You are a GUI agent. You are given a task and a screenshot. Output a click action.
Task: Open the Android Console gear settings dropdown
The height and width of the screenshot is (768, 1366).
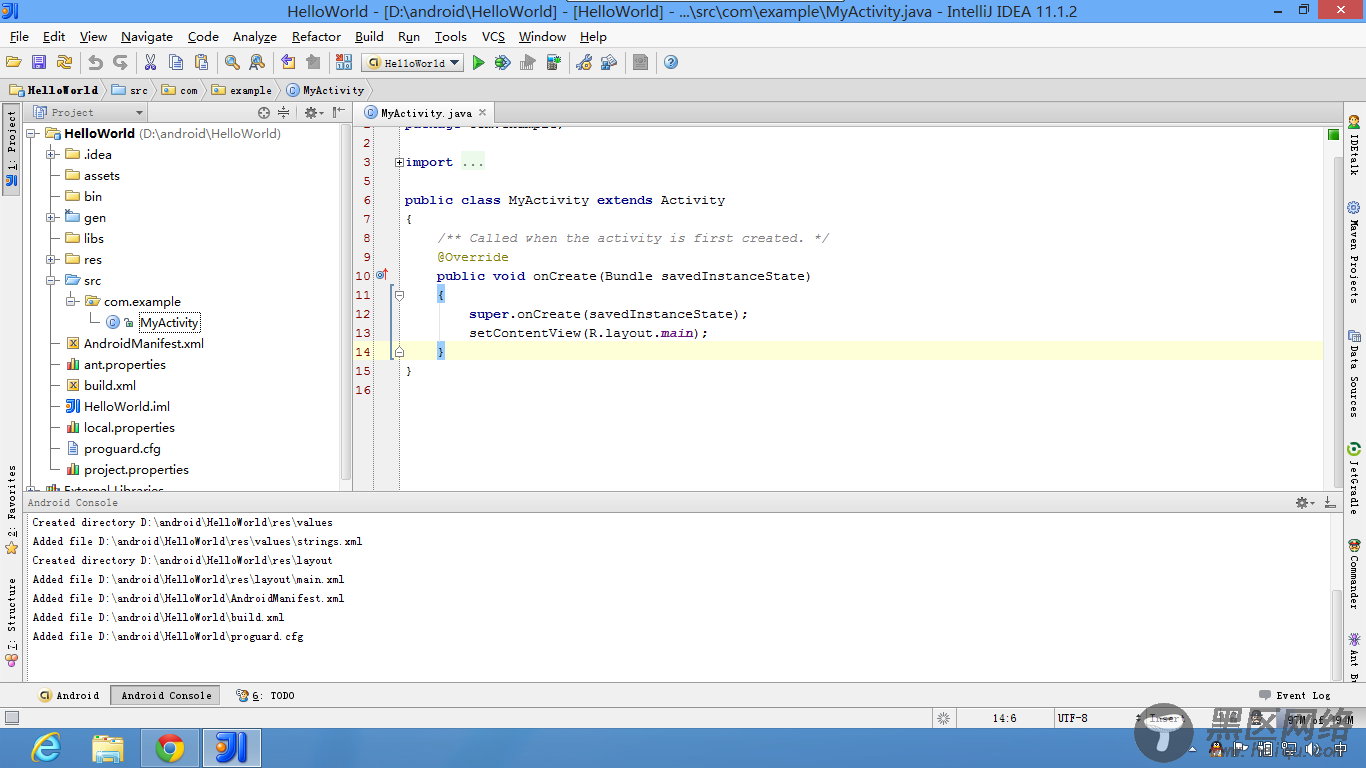tap(1305, 503)
